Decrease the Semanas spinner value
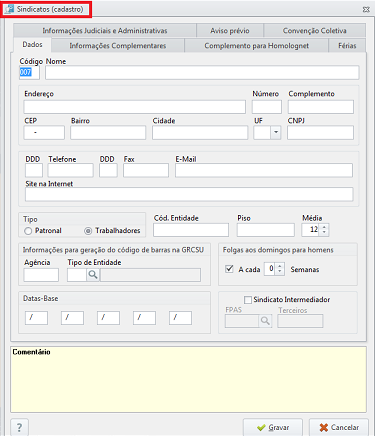375x436 pixels. pyautogui.click(x=280, y=271)
